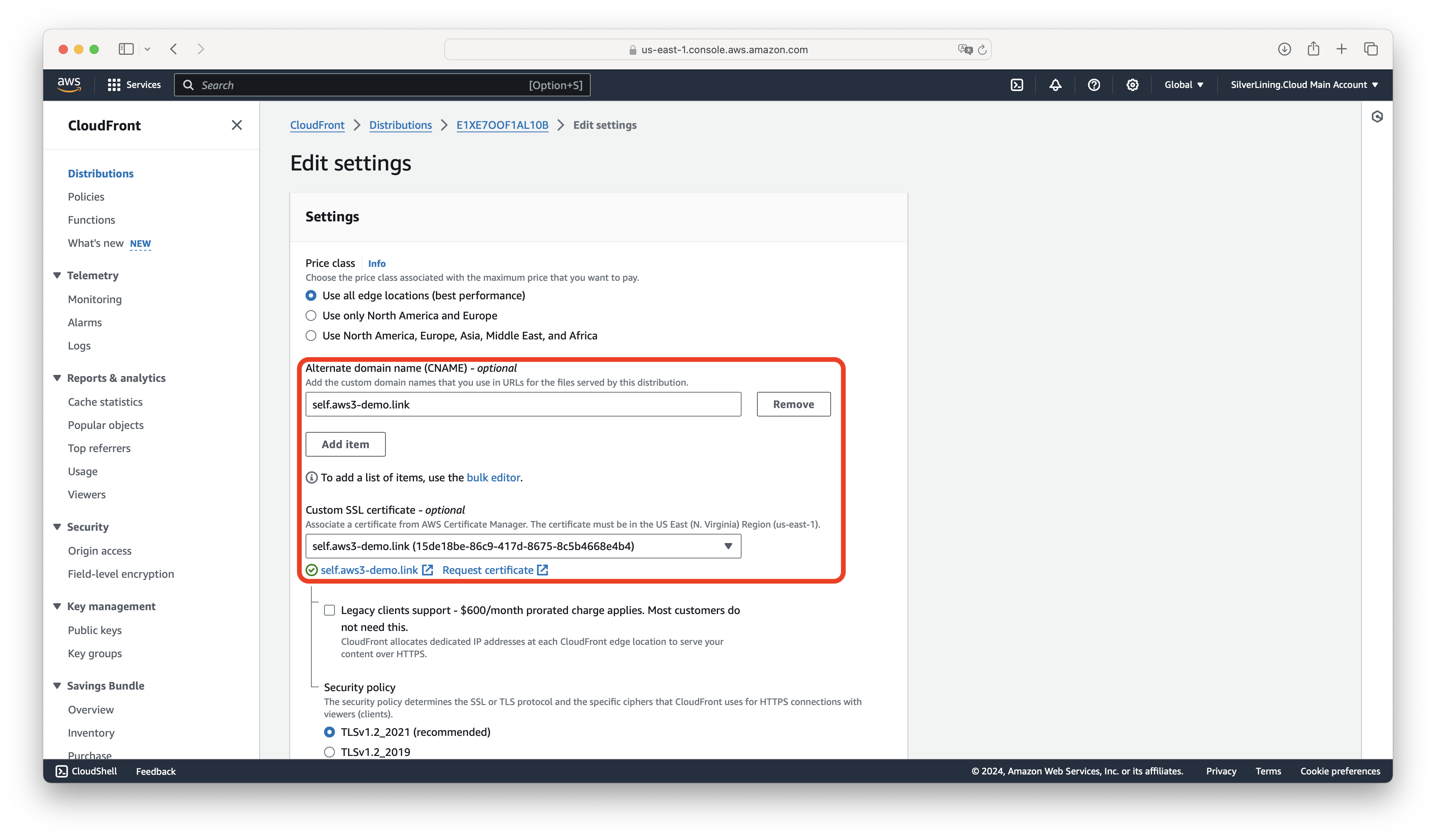
Task: Enable Legacy clients support checkbox
Action: [329, 611]
